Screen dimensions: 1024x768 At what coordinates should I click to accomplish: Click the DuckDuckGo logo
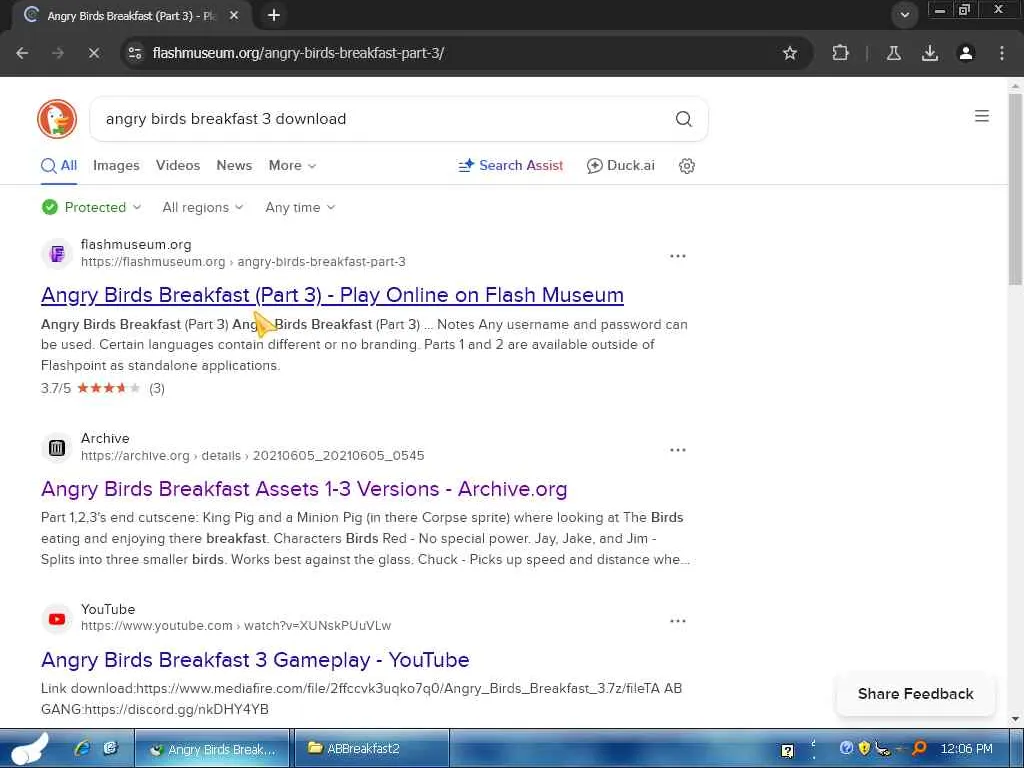57,119
